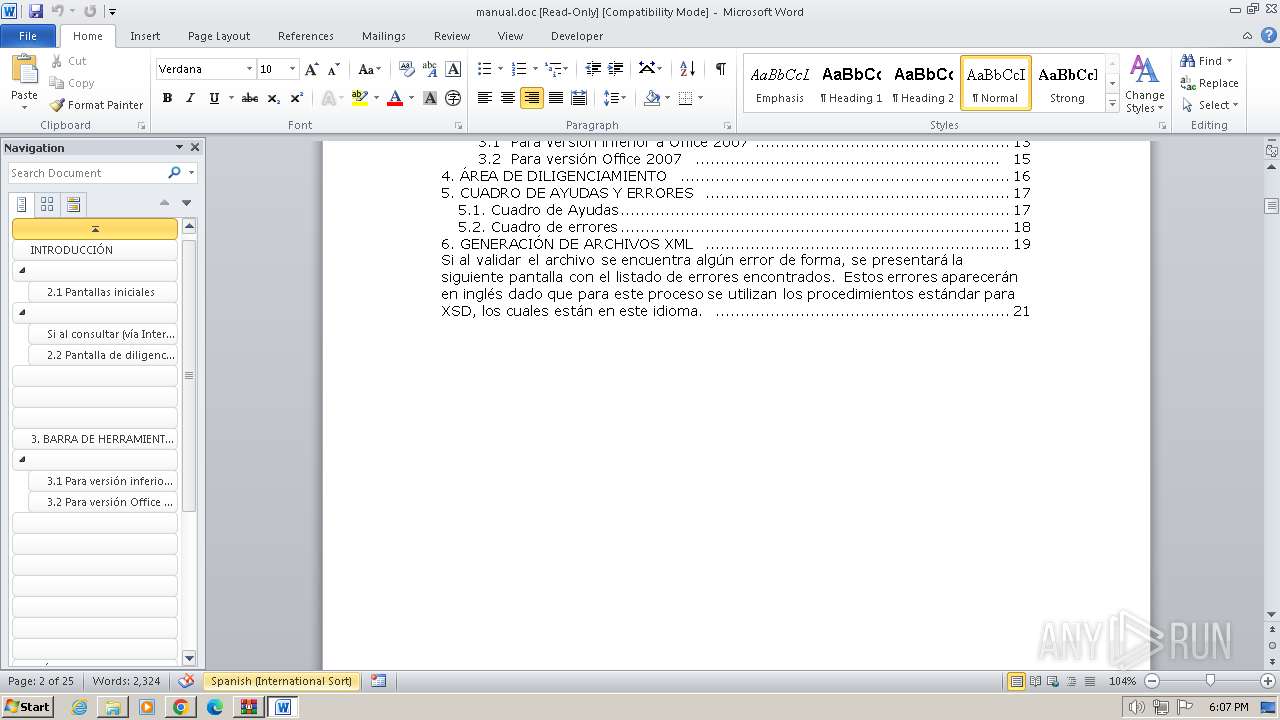The width and height of the screenshot is (1280, 720).
Task: Click the Copy button
Action: (72, 83)
